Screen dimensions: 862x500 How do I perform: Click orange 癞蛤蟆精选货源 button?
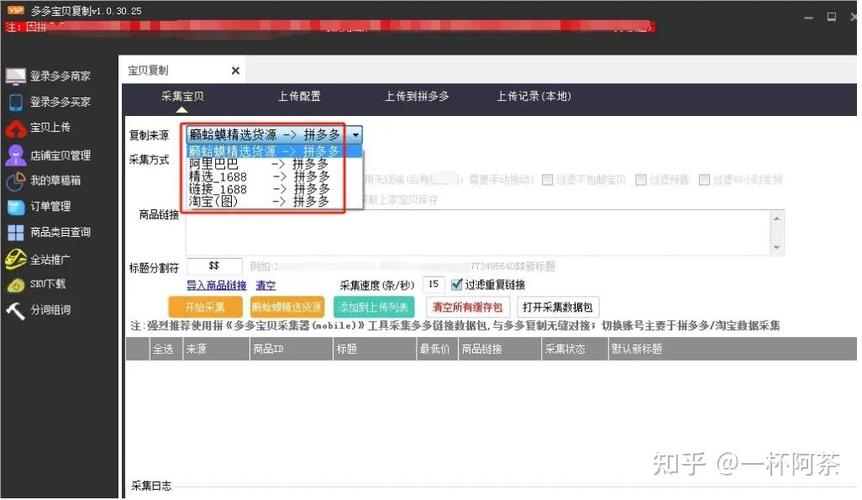tap(287, 307)
